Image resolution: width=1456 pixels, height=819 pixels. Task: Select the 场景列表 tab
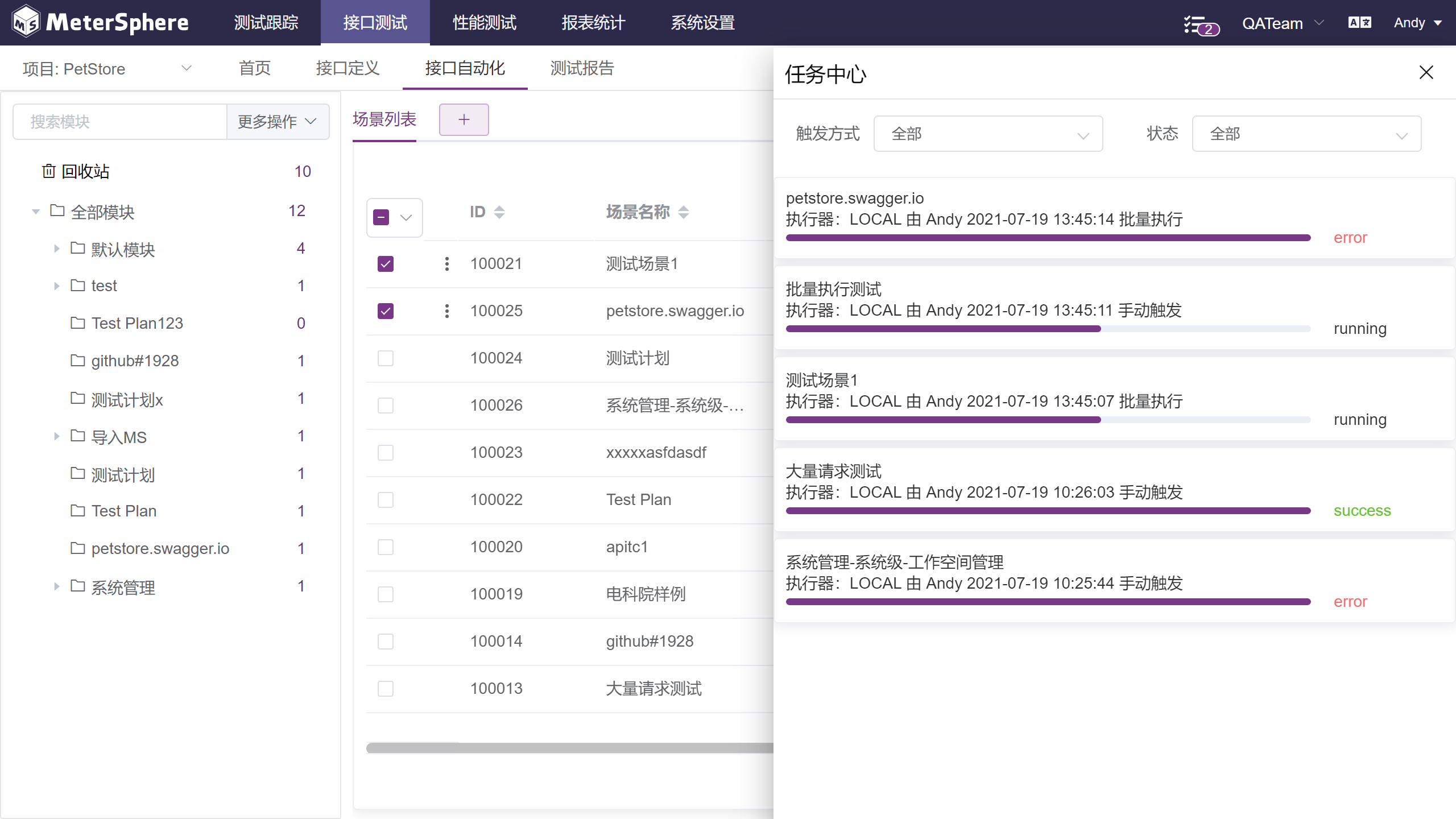[x=384, y=119]
